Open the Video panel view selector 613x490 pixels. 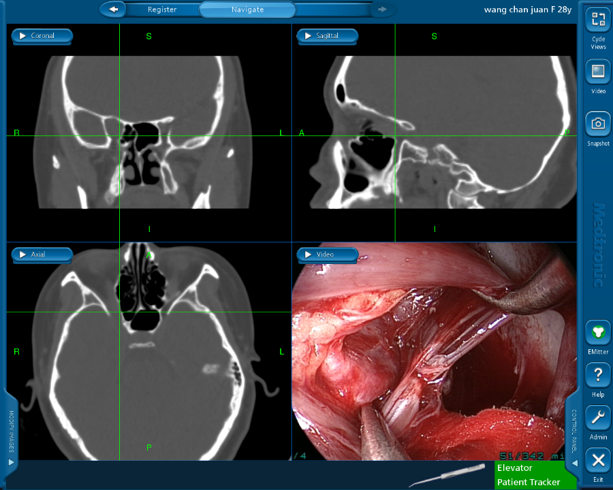point(327,254)
